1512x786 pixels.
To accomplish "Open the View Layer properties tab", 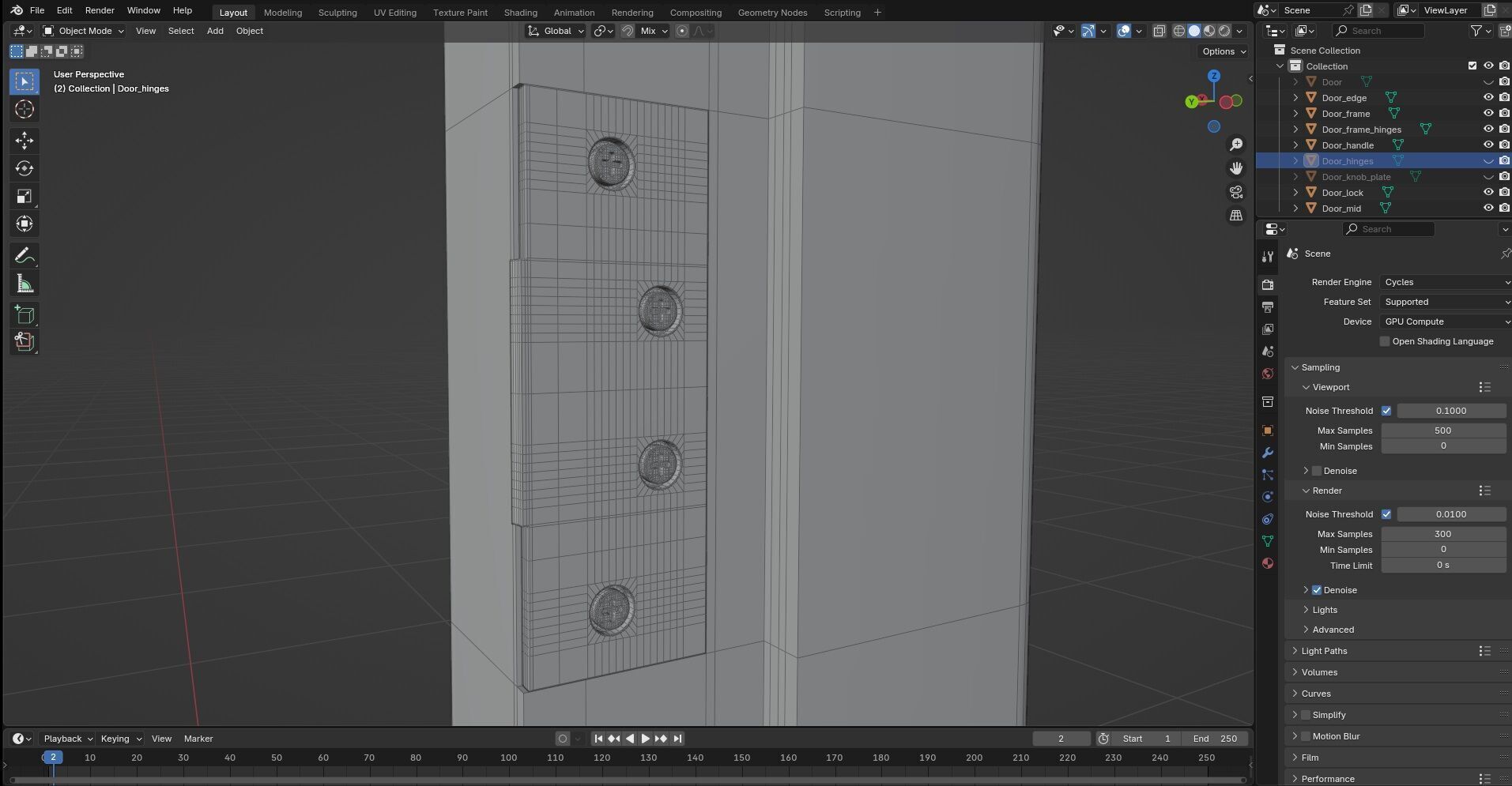I will point(1268,329).
